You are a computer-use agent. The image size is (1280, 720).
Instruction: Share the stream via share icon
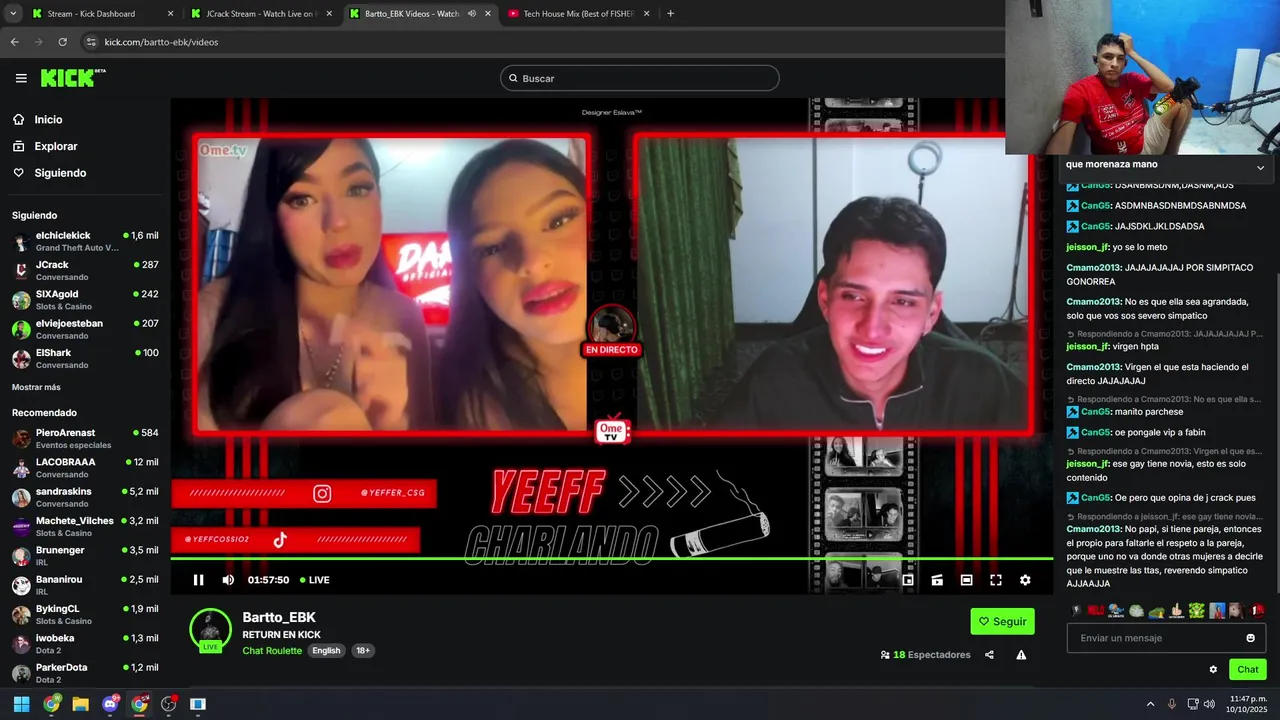point(989,655)
